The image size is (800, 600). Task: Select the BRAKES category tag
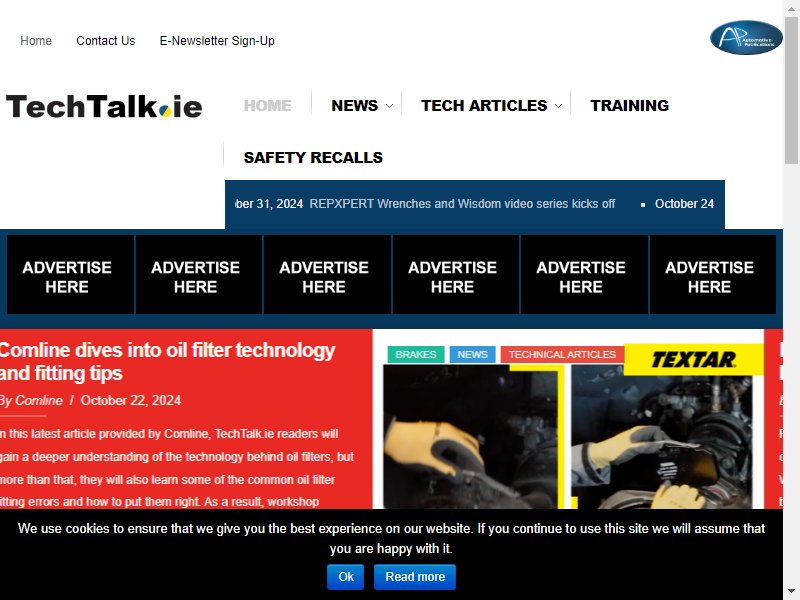click(x=416, y=354)
